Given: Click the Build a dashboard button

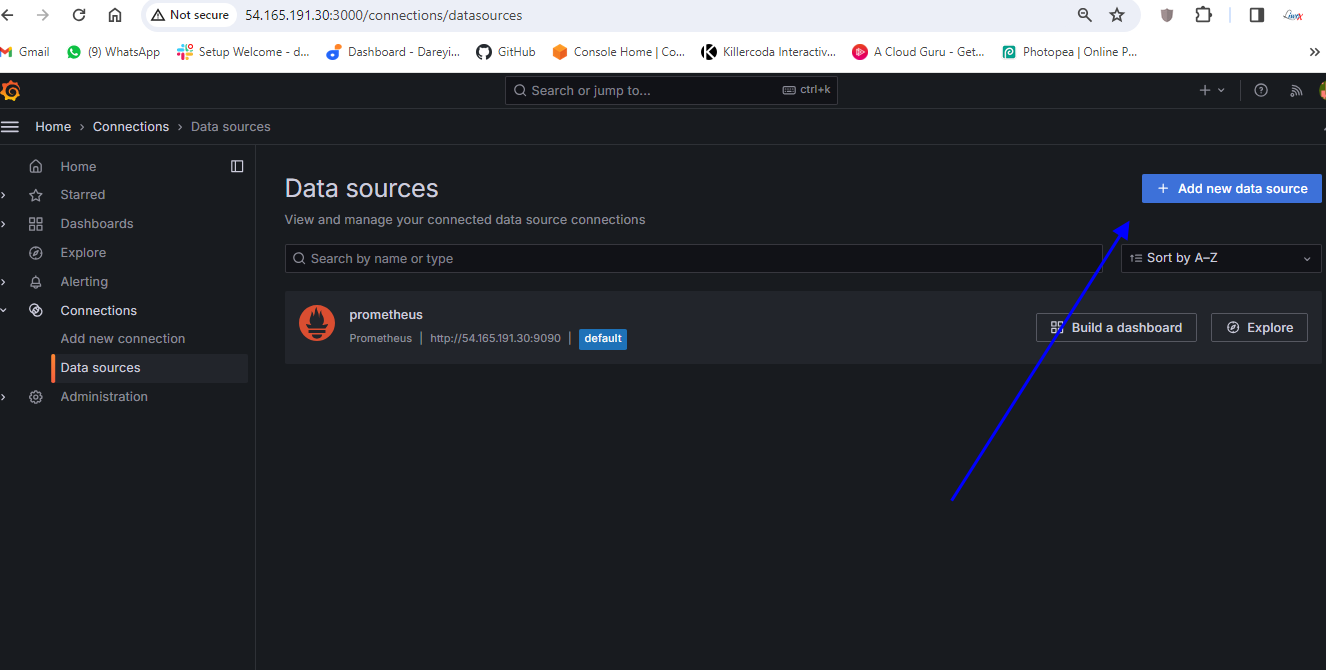Looking at the screenshot, I should coord(1115,327).
